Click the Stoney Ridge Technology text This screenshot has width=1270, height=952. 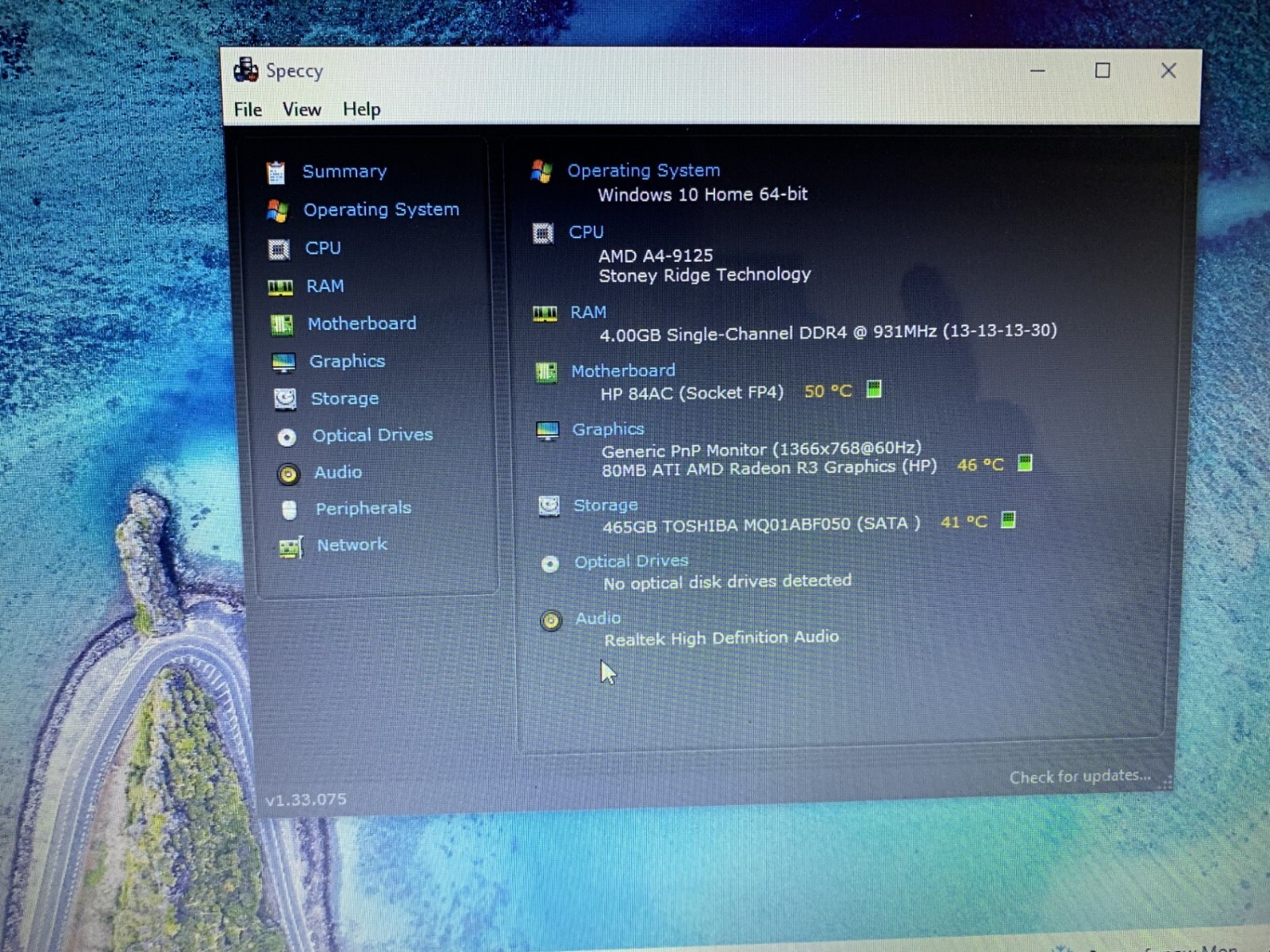coord(705,275)
